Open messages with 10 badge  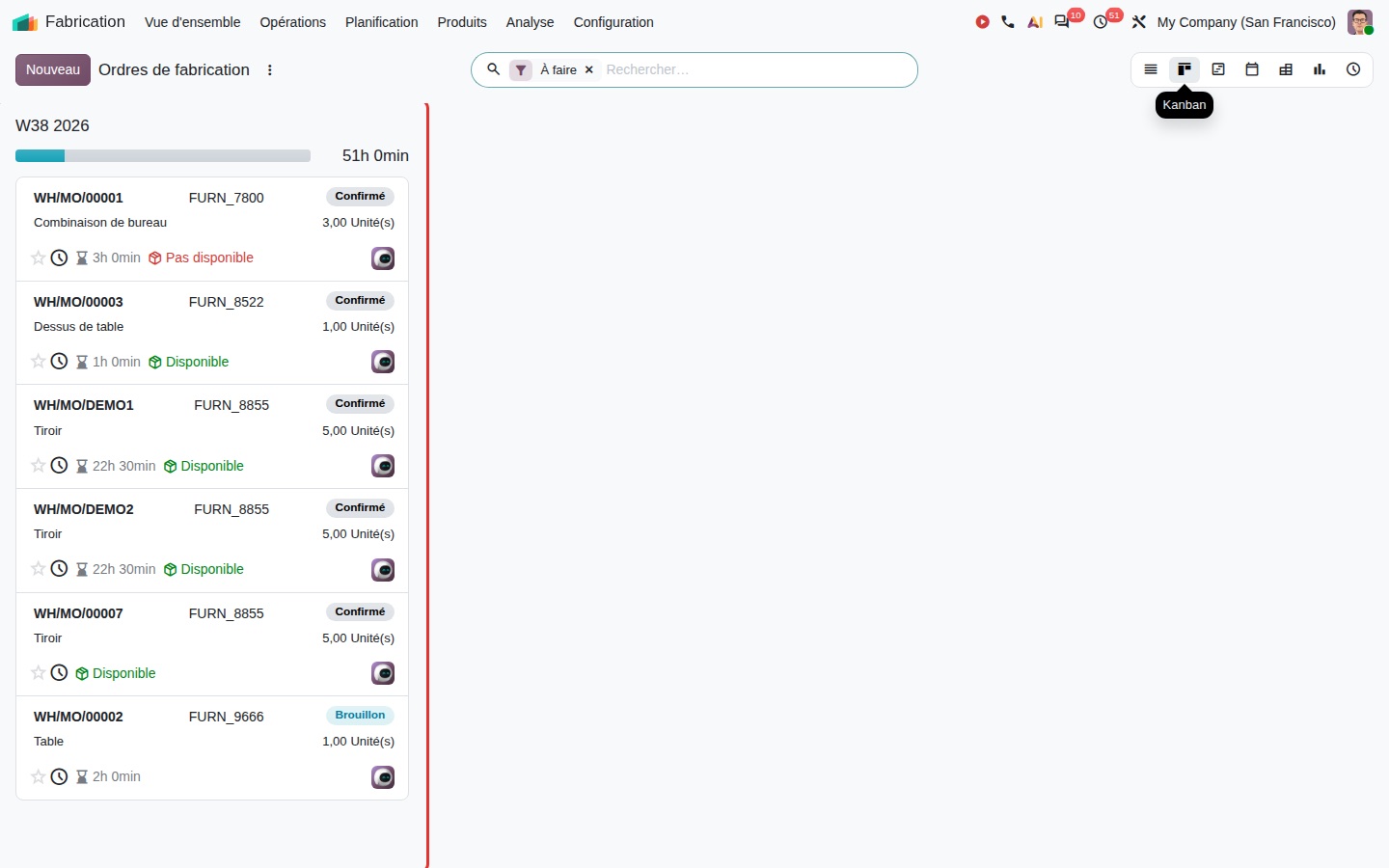(x=1063, y=21)
